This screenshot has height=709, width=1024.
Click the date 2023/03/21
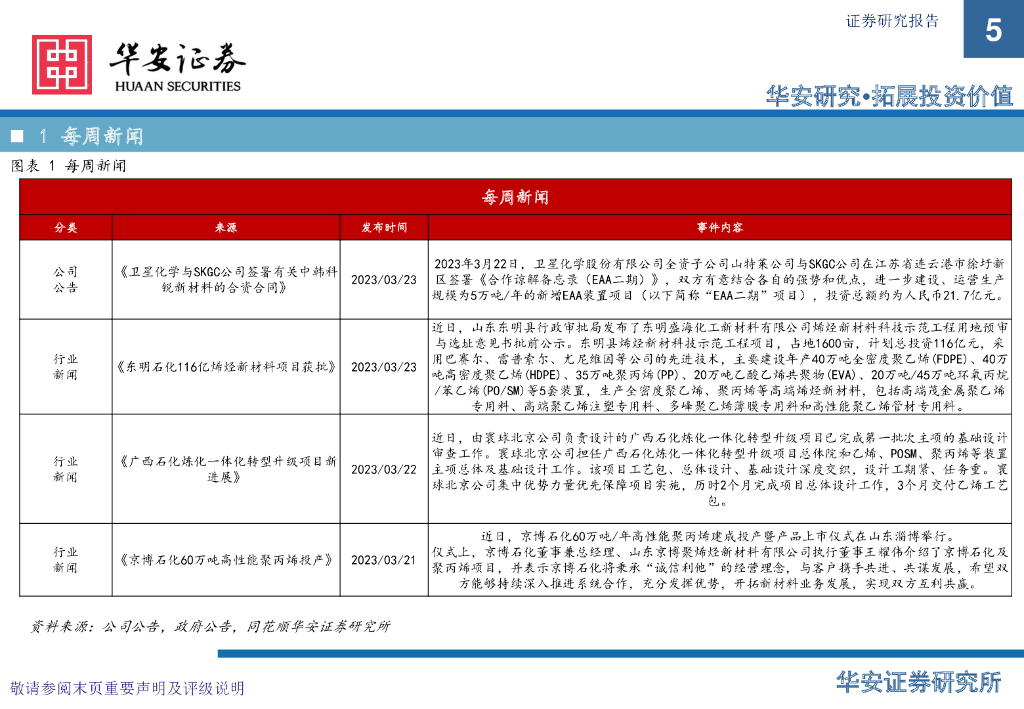coord(384,560)
